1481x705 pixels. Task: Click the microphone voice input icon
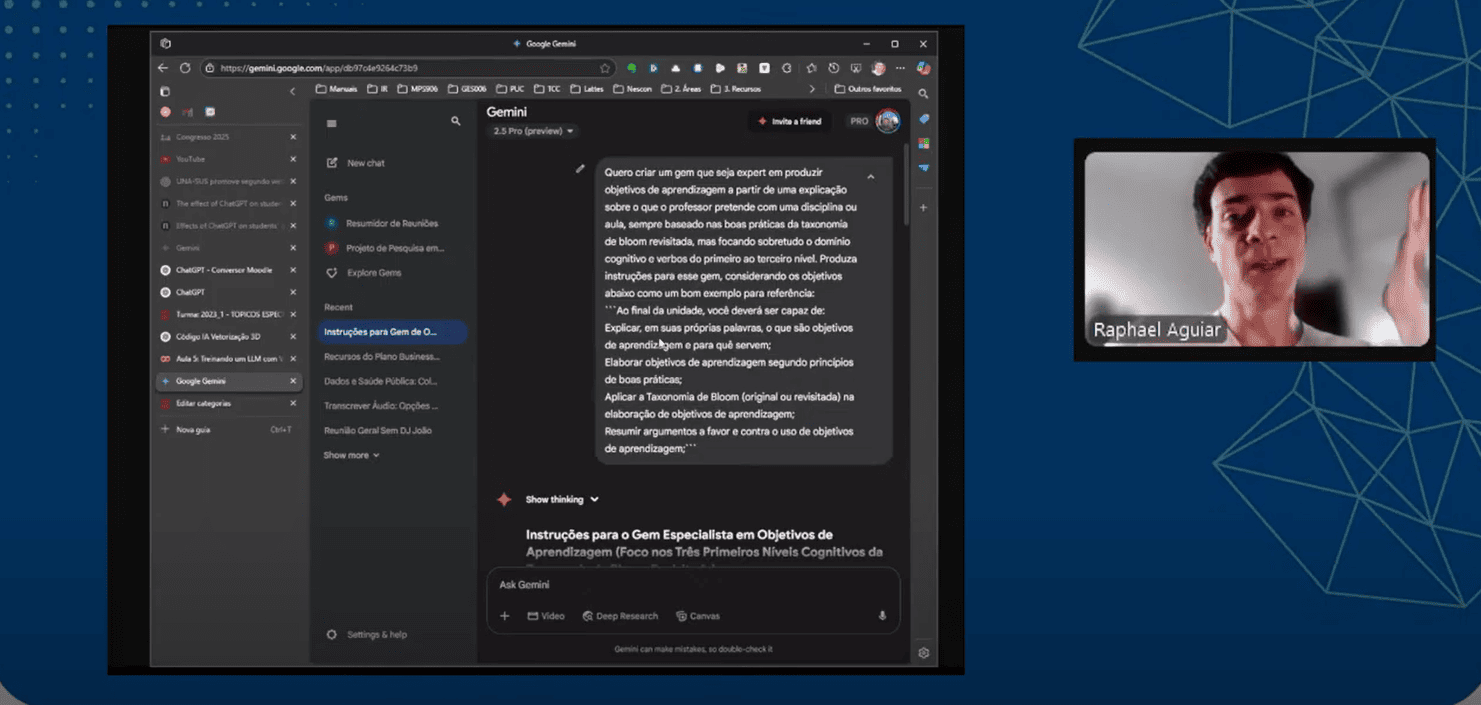tap(882, 616)
